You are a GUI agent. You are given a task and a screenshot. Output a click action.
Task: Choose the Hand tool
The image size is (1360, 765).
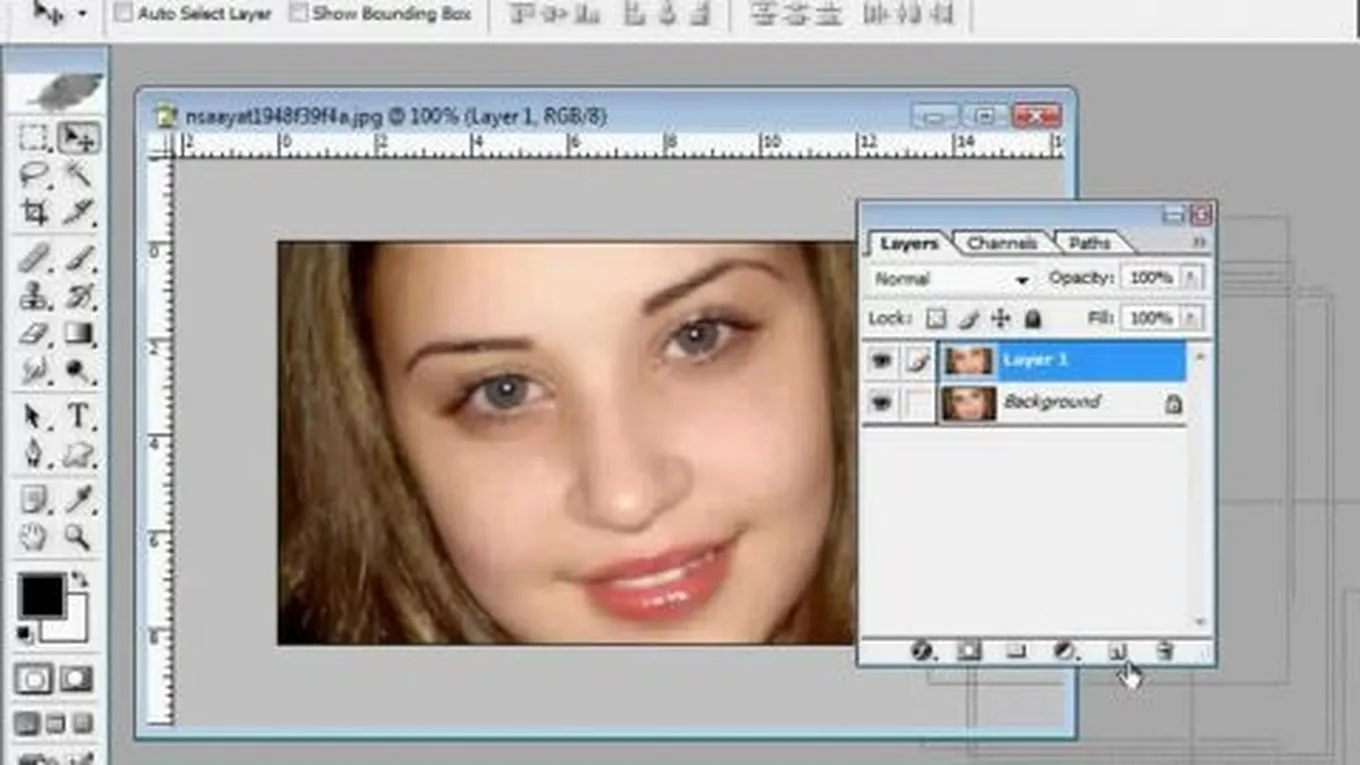pyautogui.click(x=35, y=536)
